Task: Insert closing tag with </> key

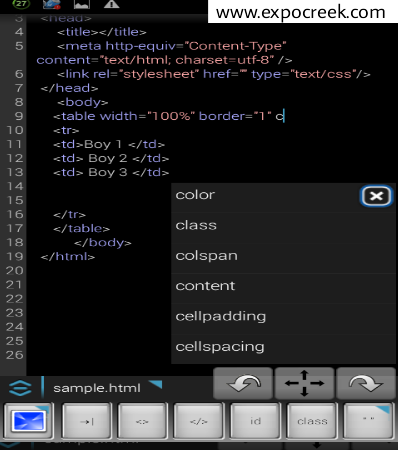Action: click(198, 421)
